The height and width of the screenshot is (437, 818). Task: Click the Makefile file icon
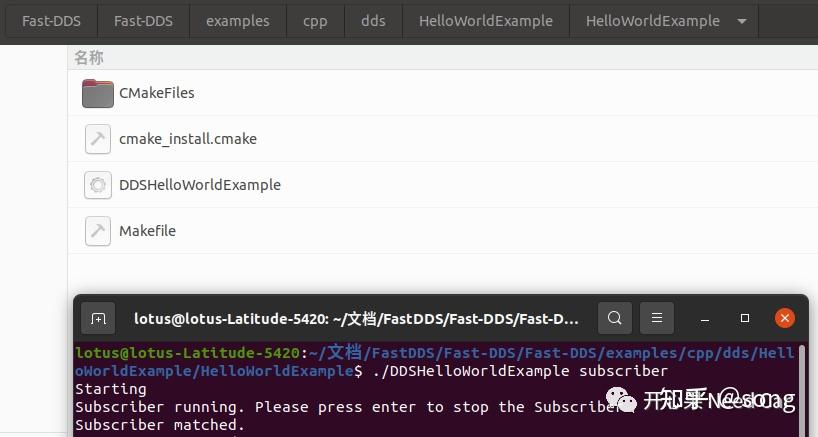[97, 231]
